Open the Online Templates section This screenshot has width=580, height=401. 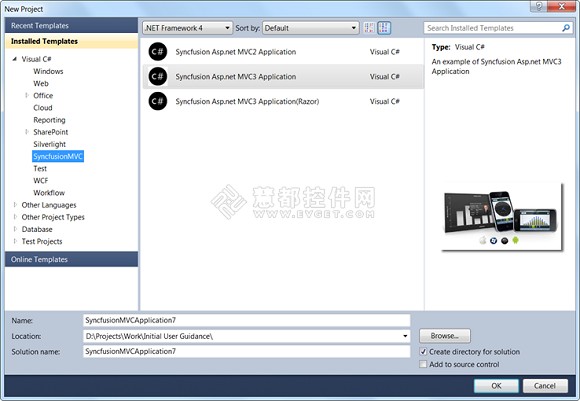tap(71, 259)
